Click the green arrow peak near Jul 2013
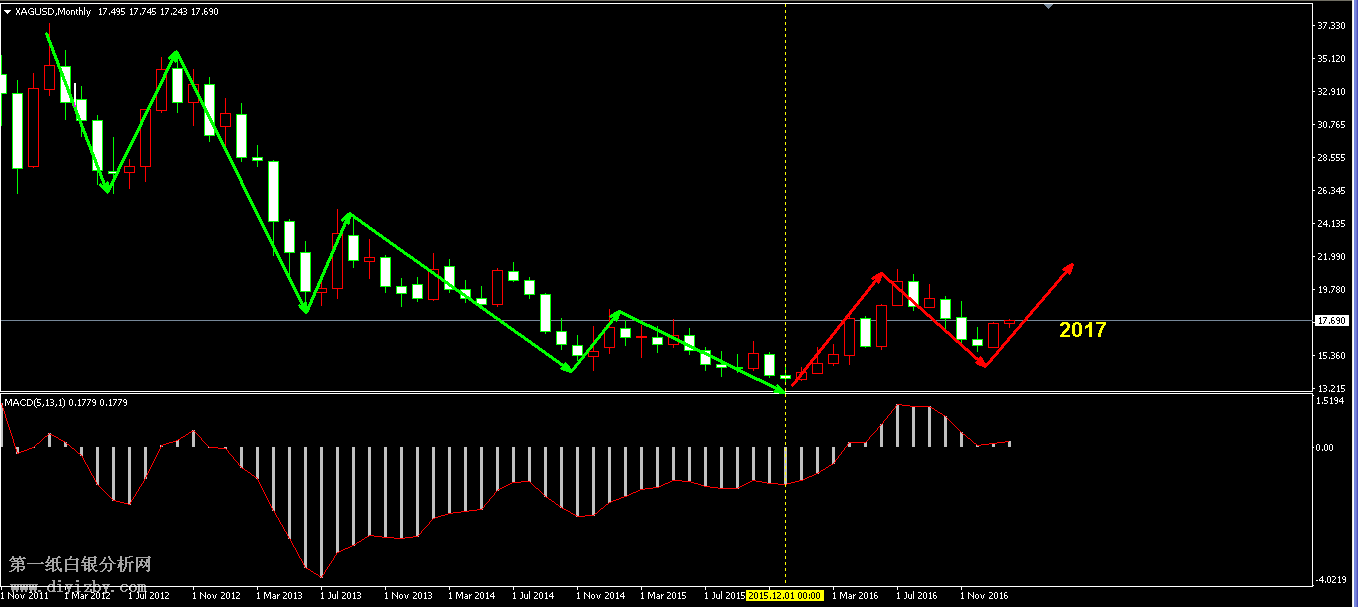The width and height of the screenshot is (1358, 607). (346, 215)
